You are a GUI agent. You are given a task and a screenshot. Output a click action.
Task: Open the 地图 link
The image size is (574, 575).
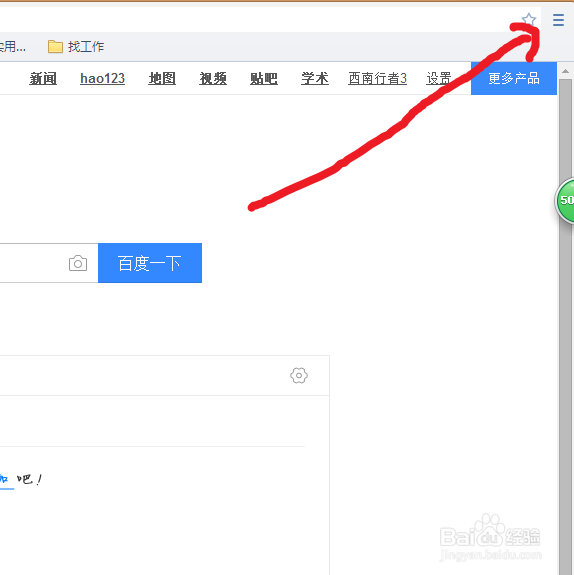point(162,78)
